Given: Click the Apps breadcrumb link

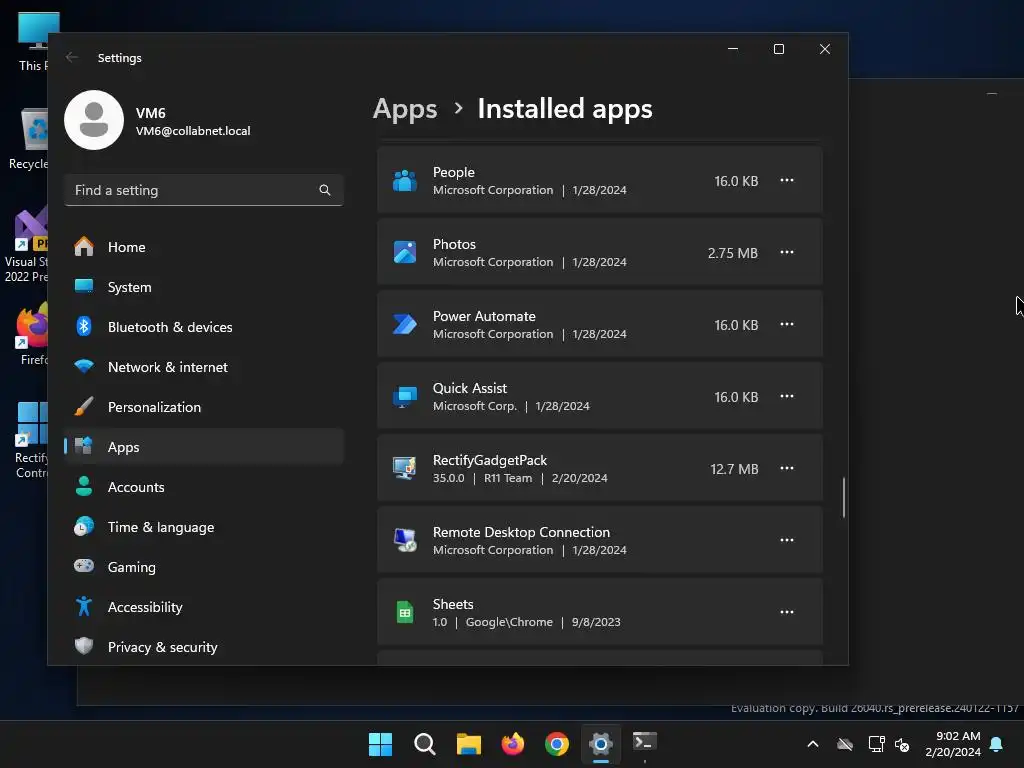Looking at the screenshot, I should (x=405, y=109).
